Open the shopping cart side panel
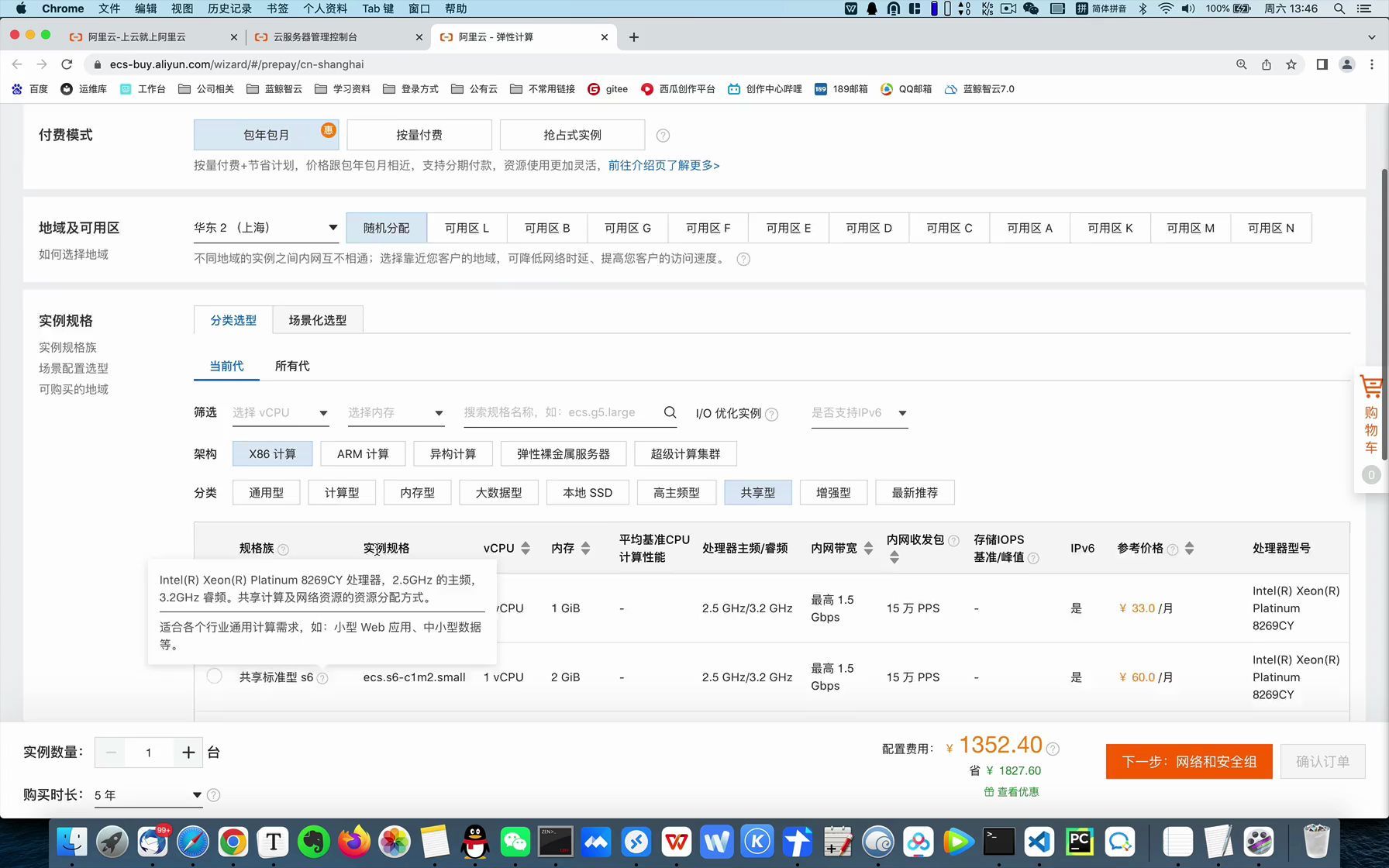 tap(1370, 429)
